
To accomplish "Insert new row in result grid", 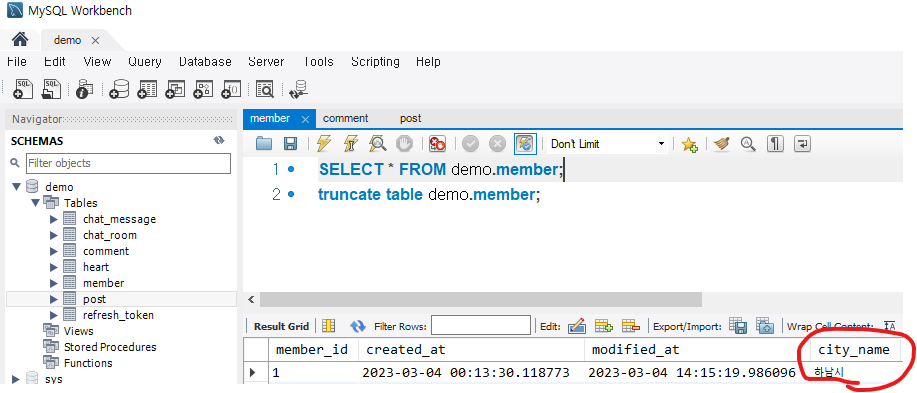I will click(x=603, y=326).
